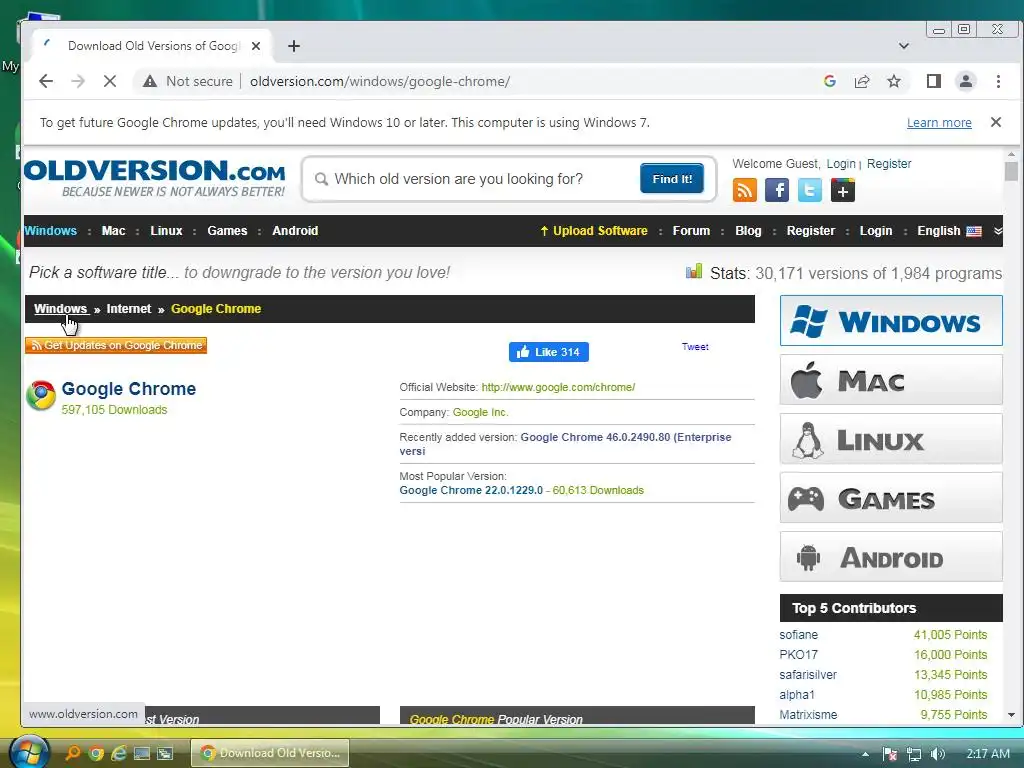Open the Facebook icon

pos(777,190)
